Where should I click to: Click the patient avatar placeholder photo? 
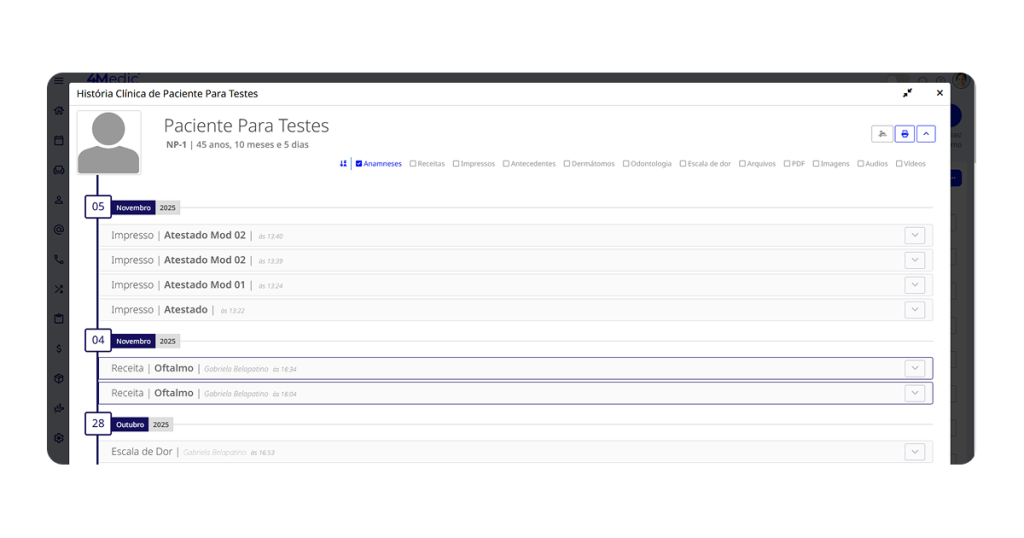pos(109,142)
